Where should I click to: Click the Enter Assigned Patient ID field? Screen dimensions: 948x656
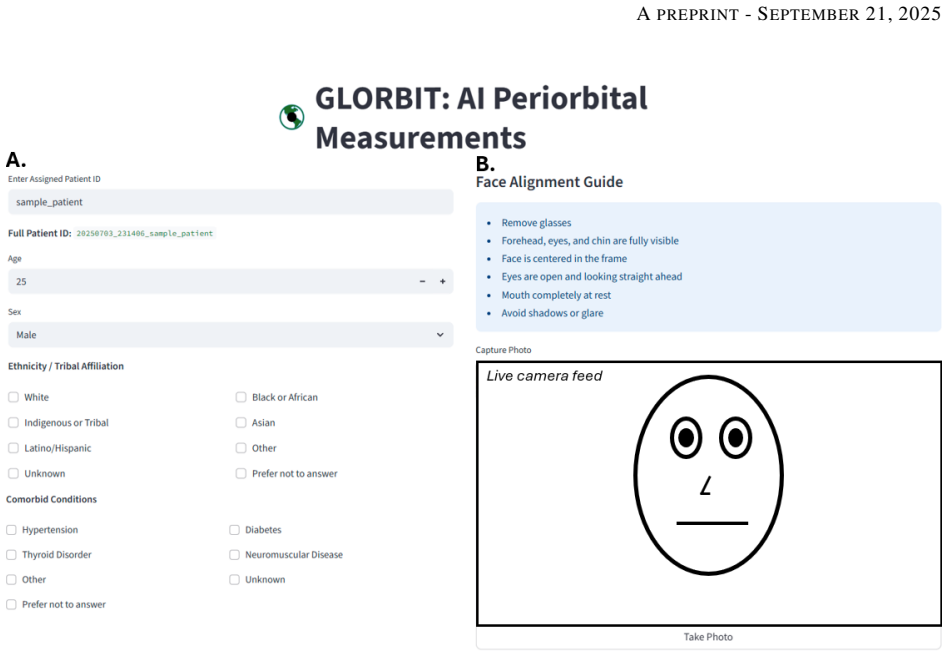pos(230,202)
